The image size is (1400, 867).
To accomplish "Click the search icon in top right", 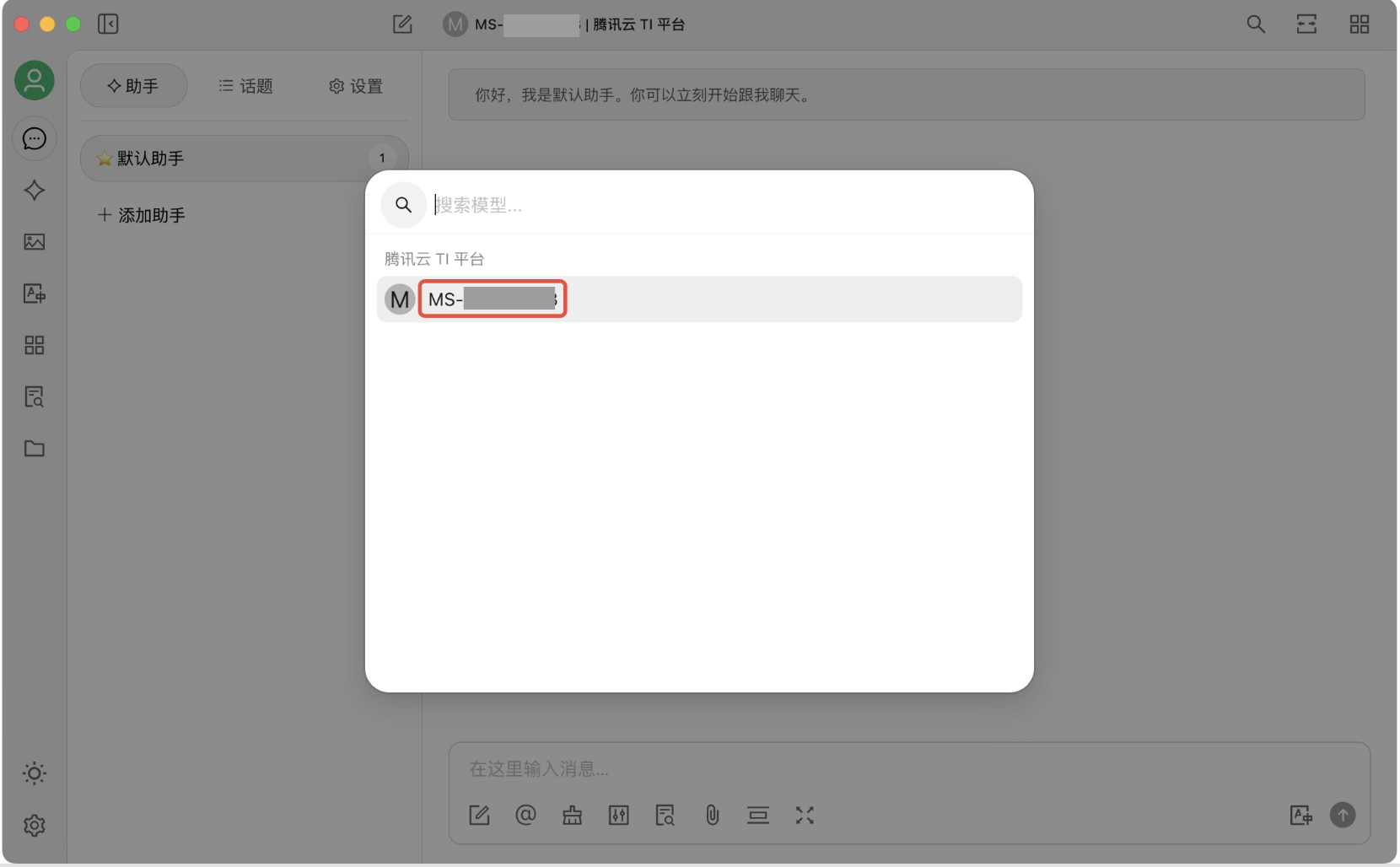I will click(x=1256, y=24).
